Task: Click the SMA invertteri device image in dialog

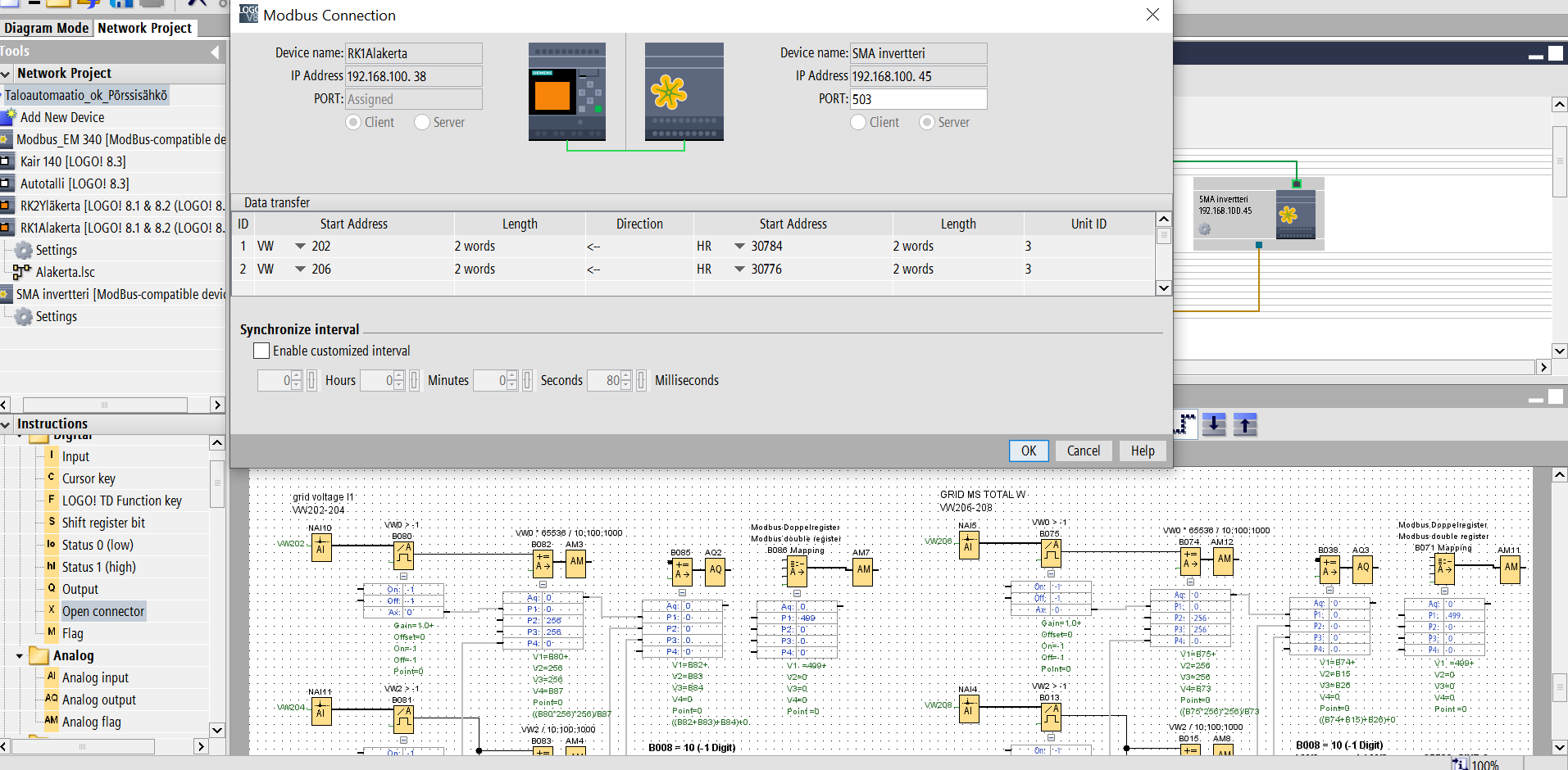Action: (x=684, y=92)
